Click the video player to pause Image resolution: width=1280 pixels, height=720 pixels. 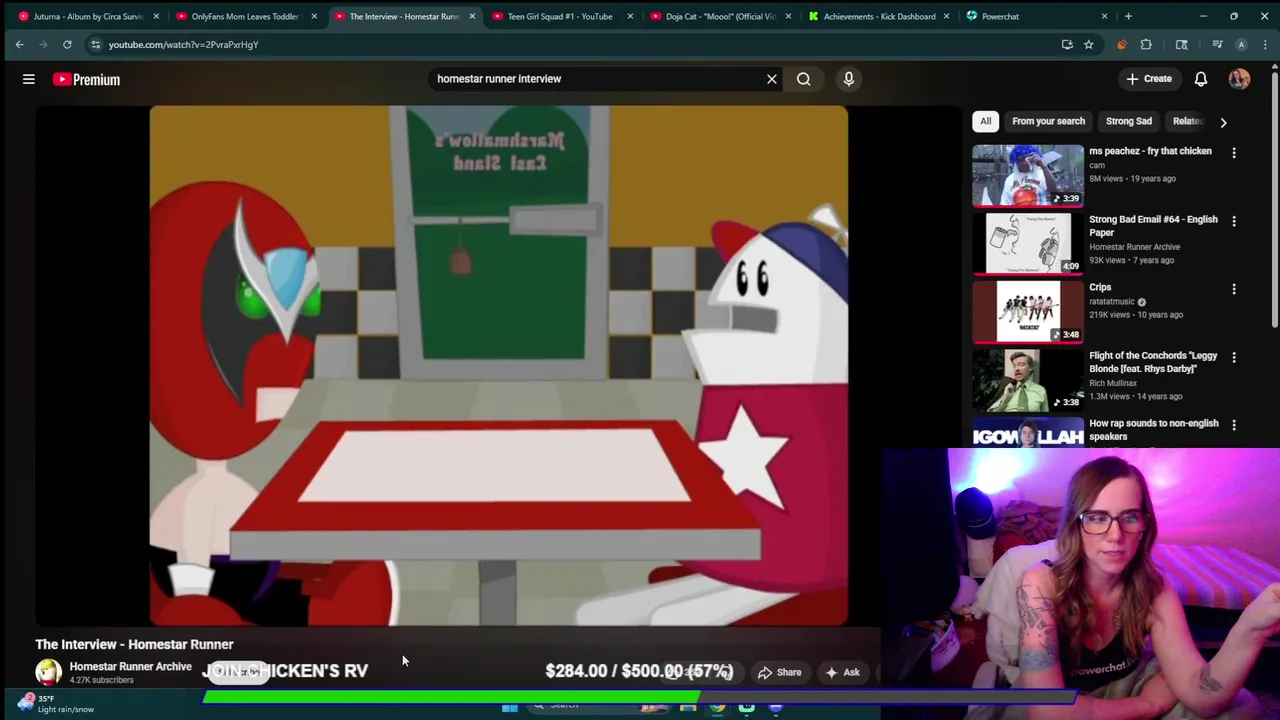click(498, 365)
